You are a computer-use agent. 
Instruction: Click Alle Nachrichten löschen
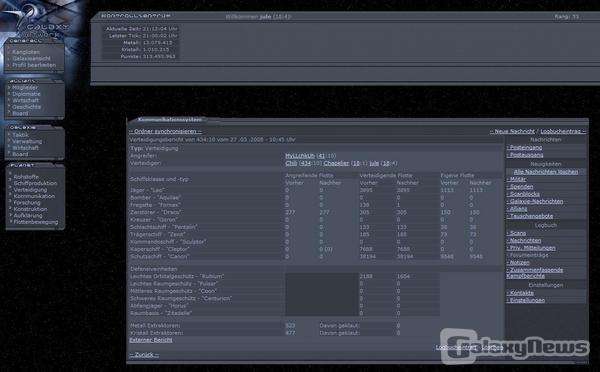546,172
